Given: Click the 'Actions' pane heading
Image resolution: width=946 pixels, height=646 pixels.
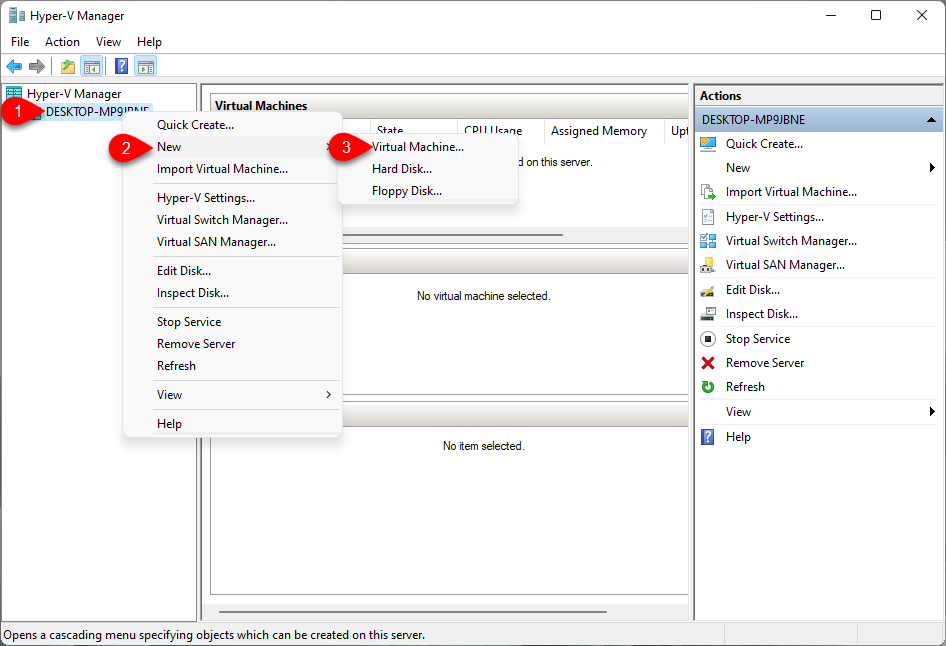Looking at the screenshot, I should click(x=720, y=96).
